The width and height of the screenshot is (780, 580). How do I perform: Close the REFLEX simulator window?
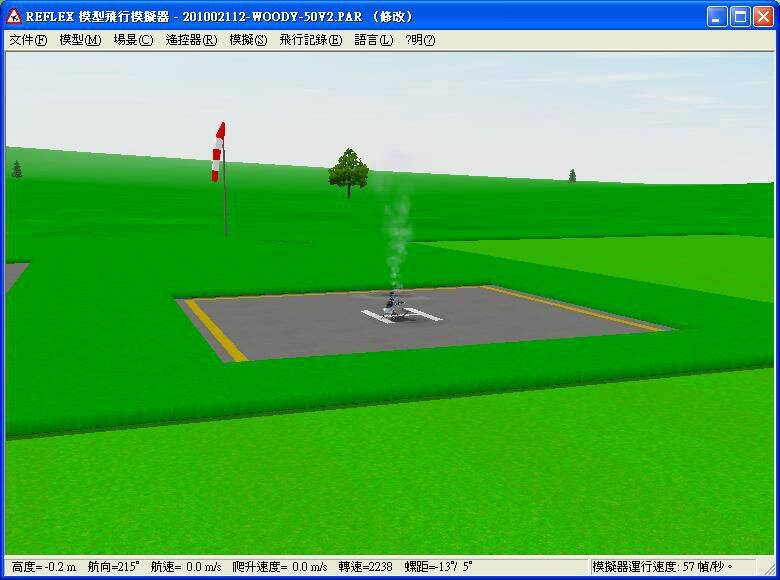point(763,17)
